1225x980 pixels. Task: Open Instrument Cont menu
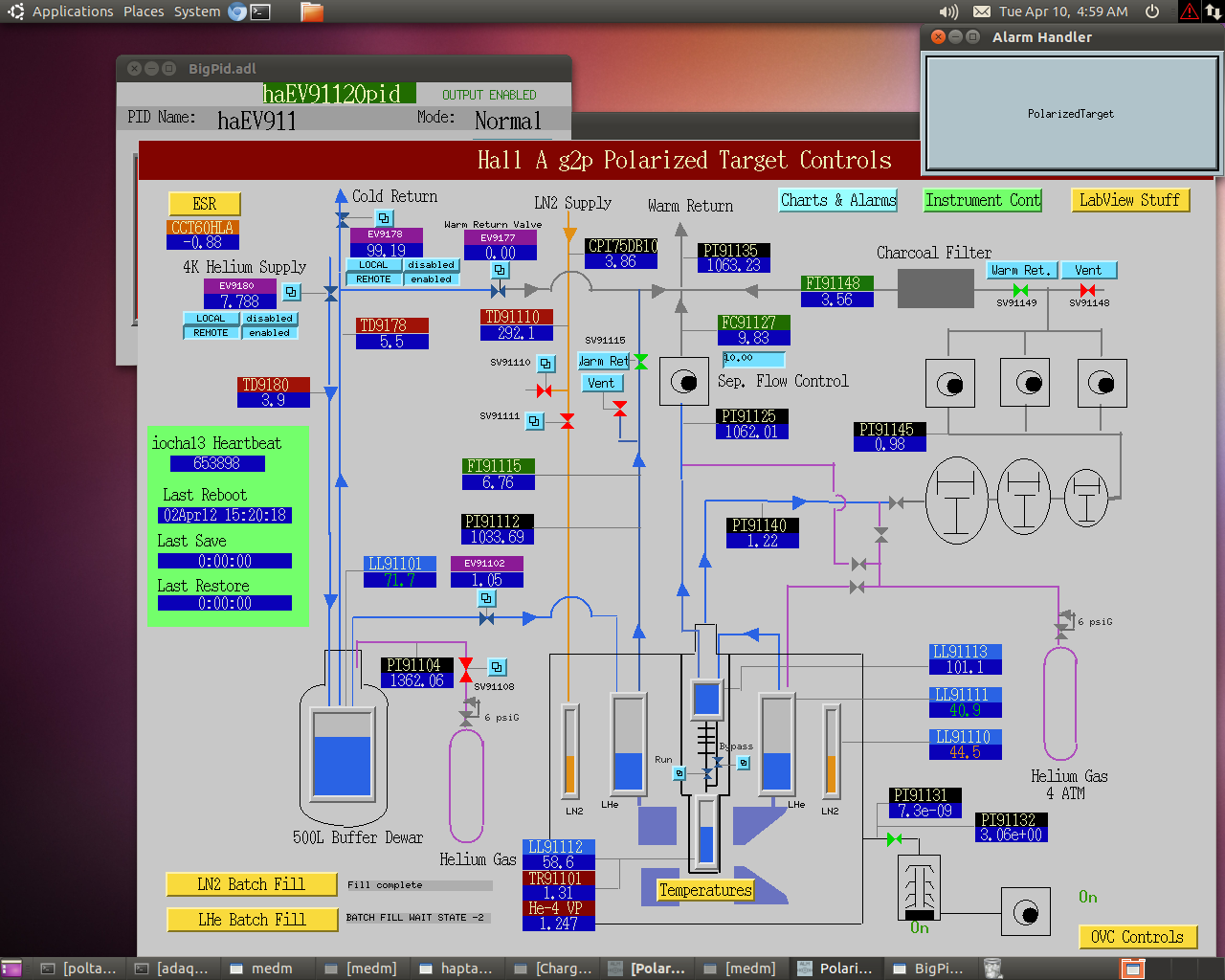point(982,200)
